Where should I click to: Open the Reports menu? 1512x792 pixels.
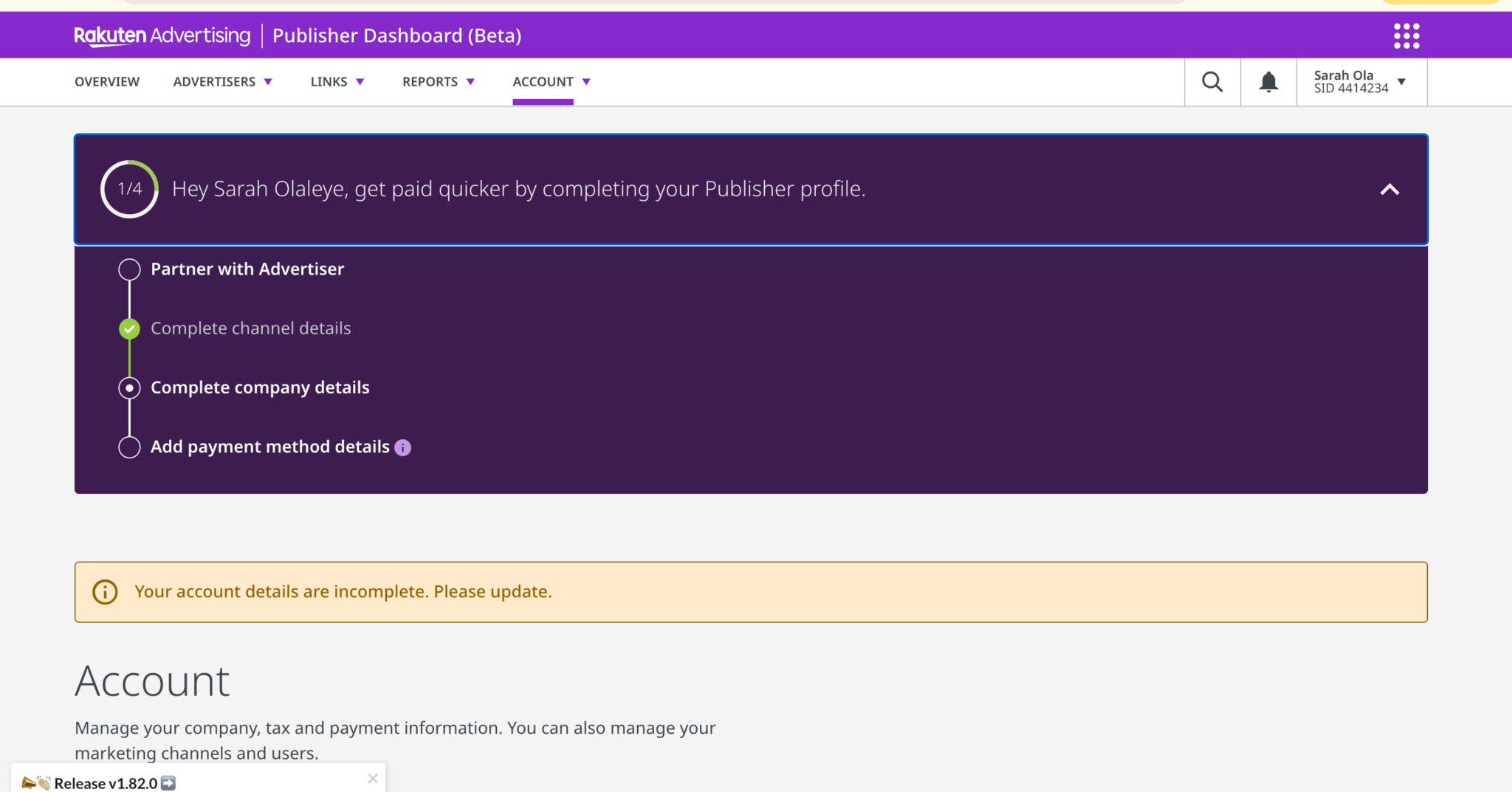pyautogui.click(x=438, y=82)
